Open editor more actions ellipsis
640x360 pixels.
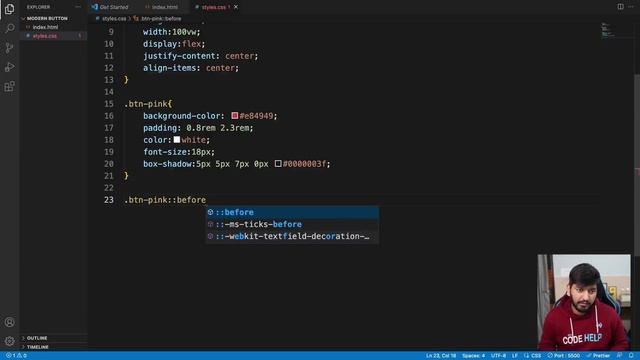[x=631, y=7]
